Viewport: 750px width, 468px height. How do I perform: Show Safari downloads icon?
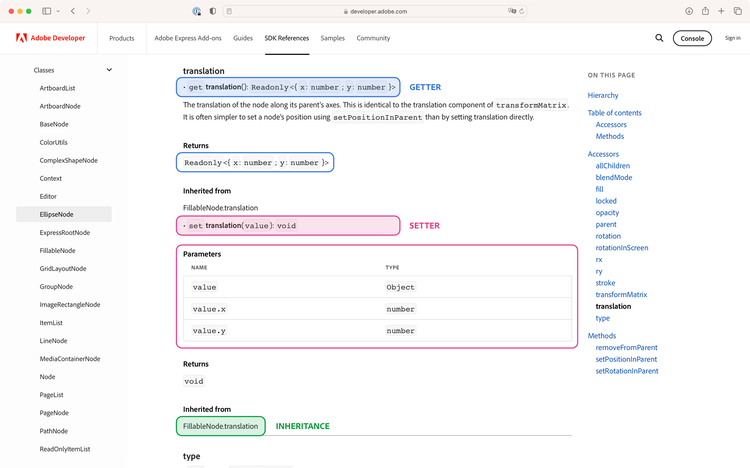point(689,11)
